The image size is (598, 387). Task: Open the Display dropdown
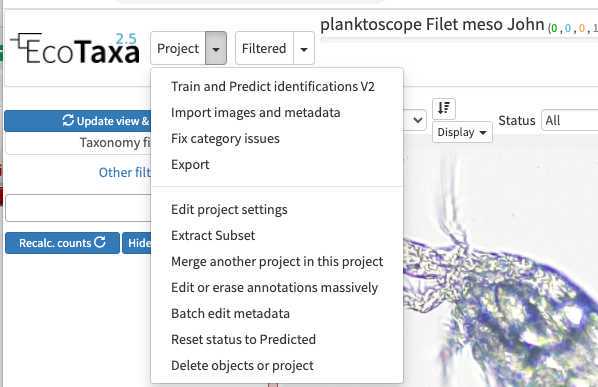coord(462,132)
